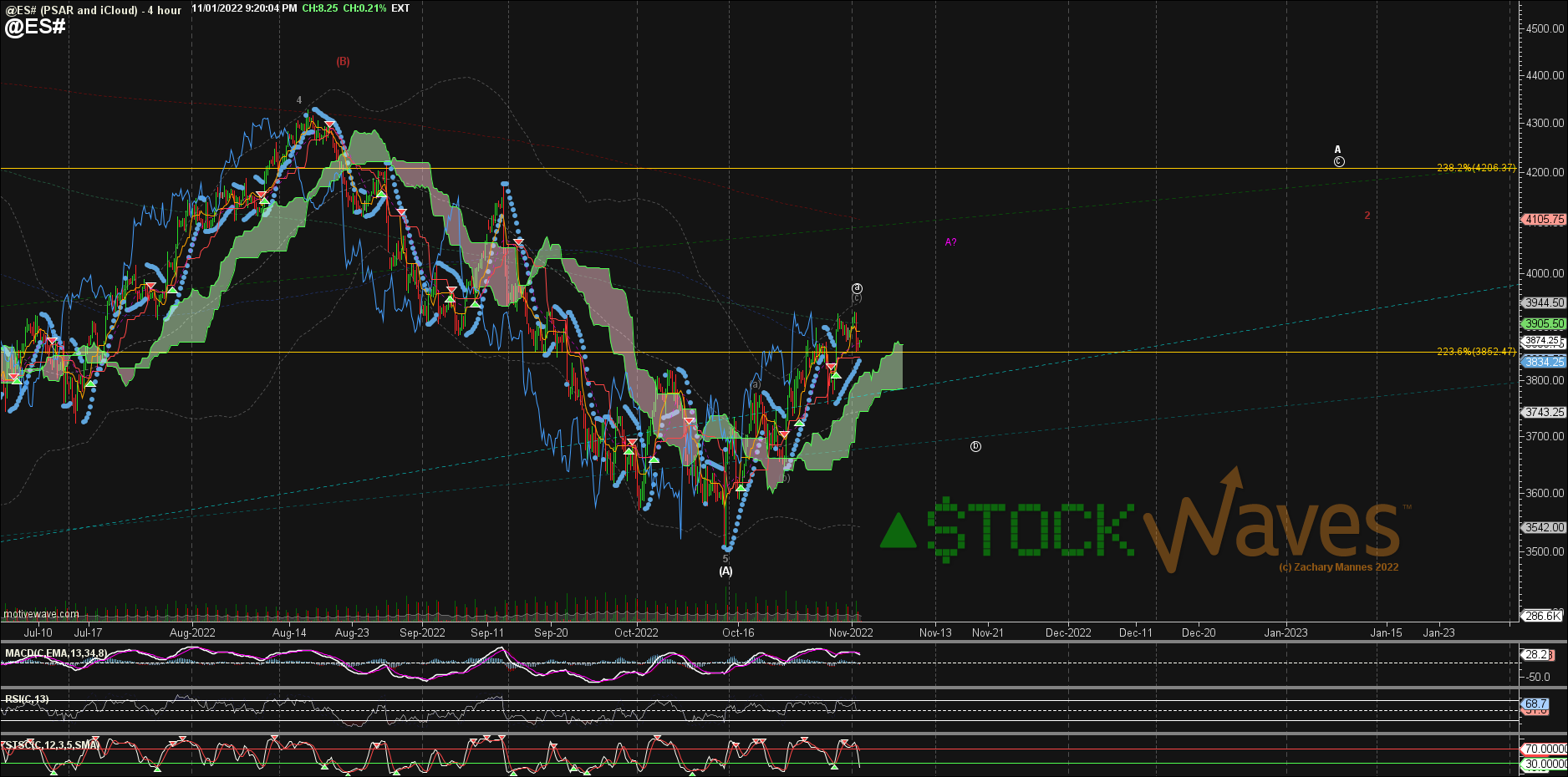Click the green 3905.50 price tag
This screenshot has height=777, width=1568.
[x=1543, y=323]
